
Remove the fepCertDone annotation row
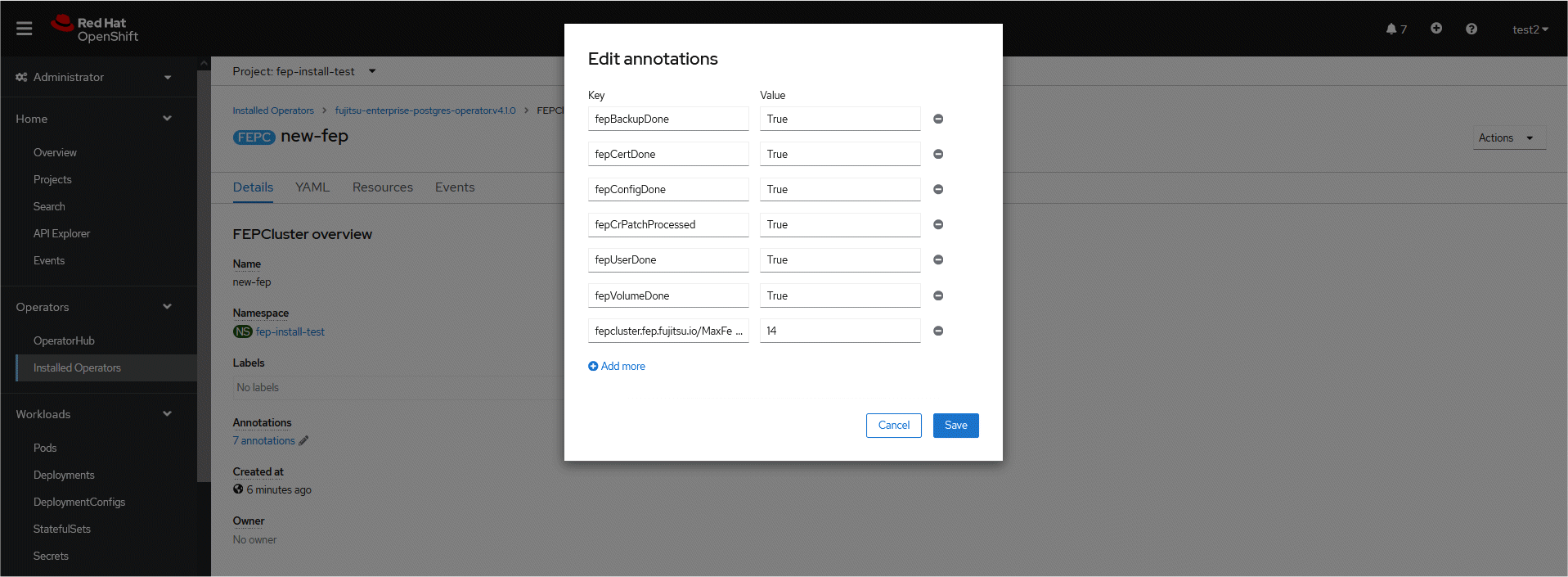tap(938, 154)
